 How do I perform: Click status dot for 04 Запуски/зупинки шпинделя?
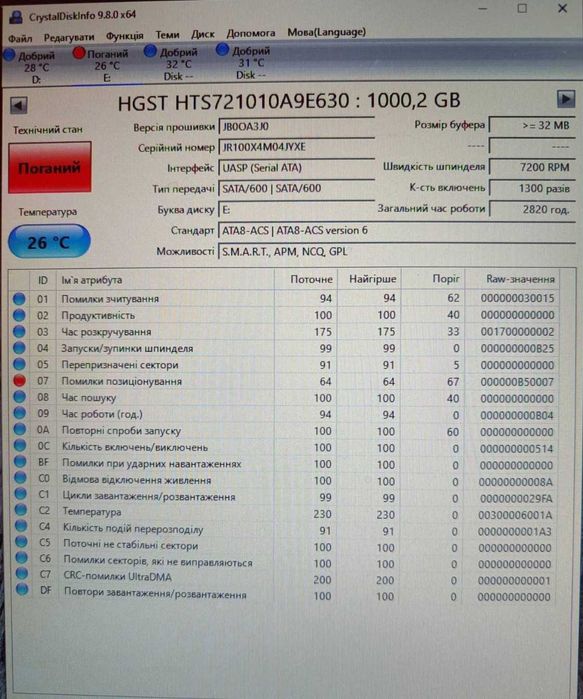[x=19, y=348]
